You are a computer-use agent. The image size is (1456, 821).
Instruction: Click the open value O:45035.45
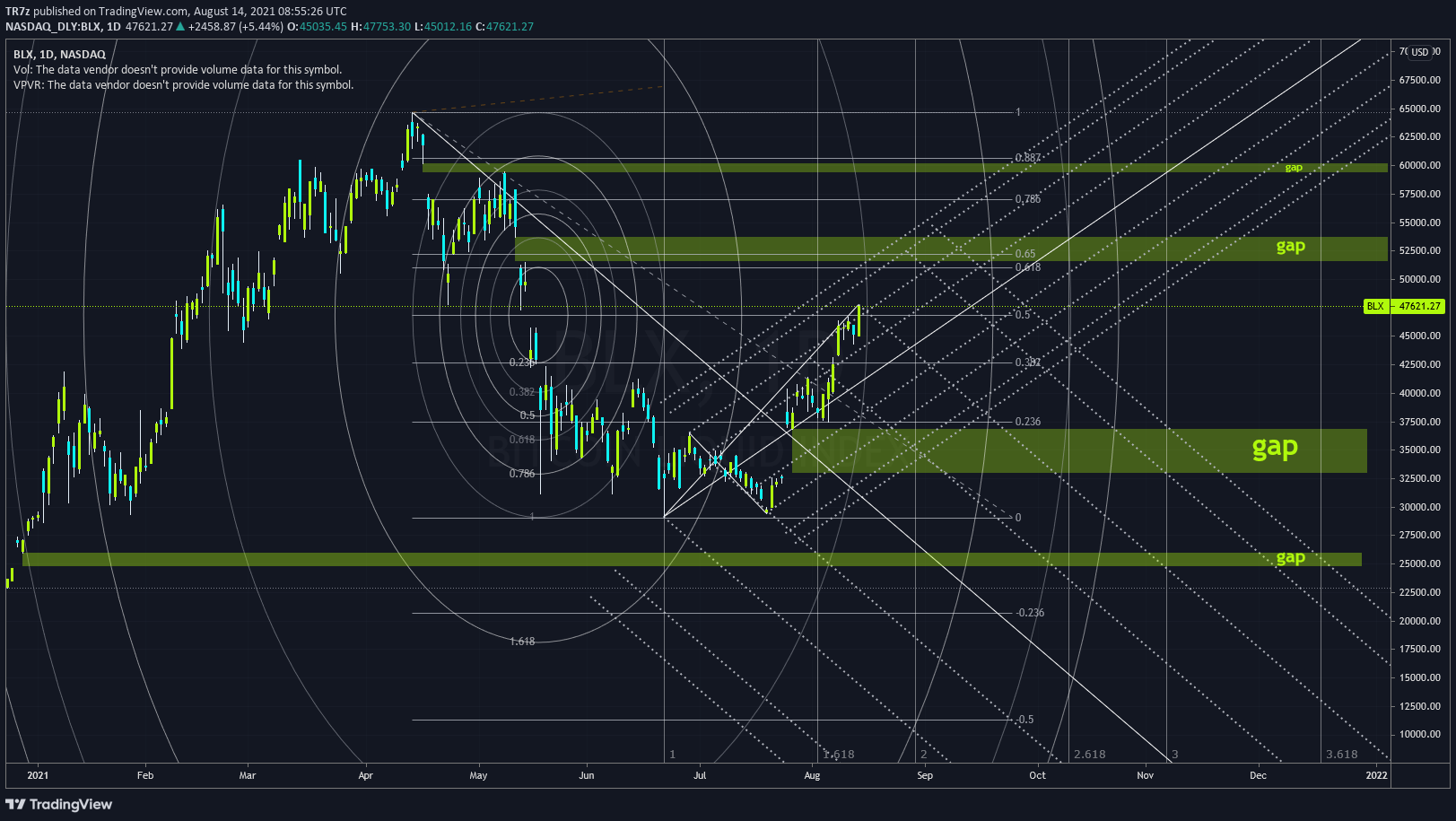pos(317,27)
